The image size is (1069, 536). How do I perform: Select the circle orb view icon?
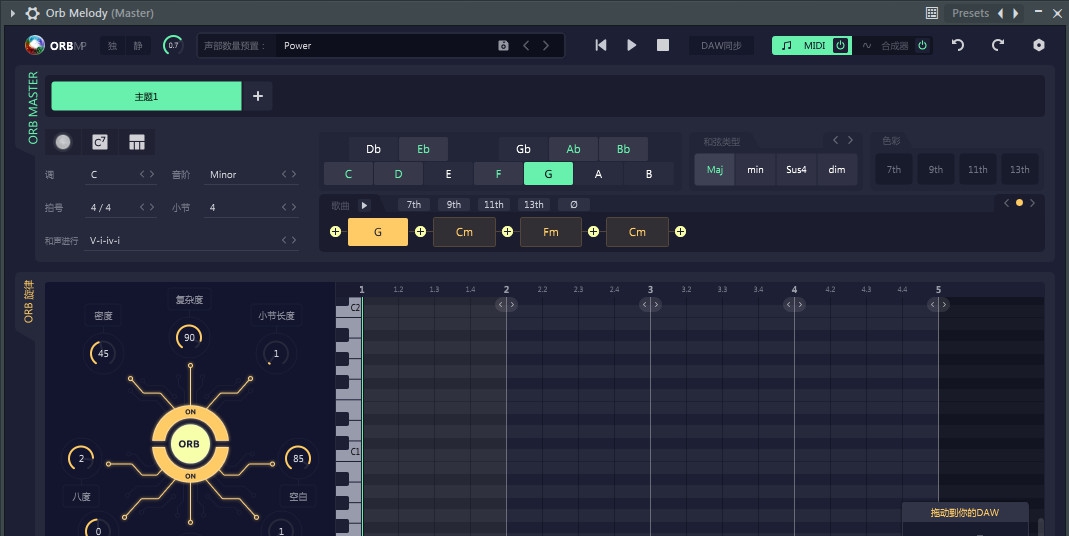point(63,142)
